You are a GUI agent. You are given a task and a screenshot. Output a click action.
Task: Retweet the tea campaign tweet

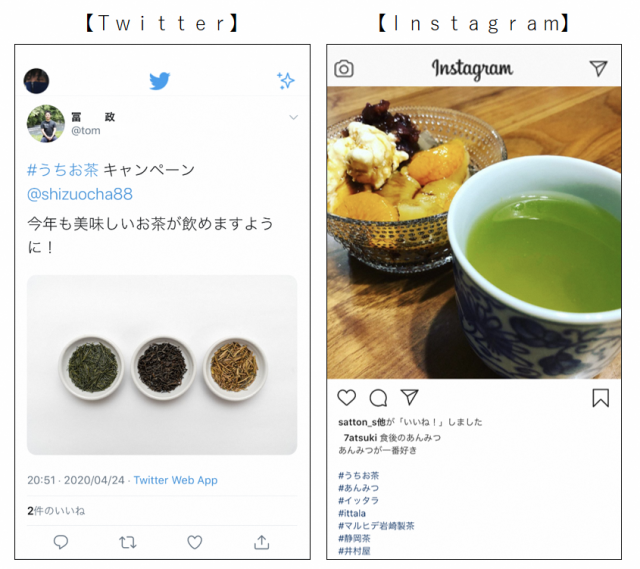pyautogui.click(x=128, y=542)
